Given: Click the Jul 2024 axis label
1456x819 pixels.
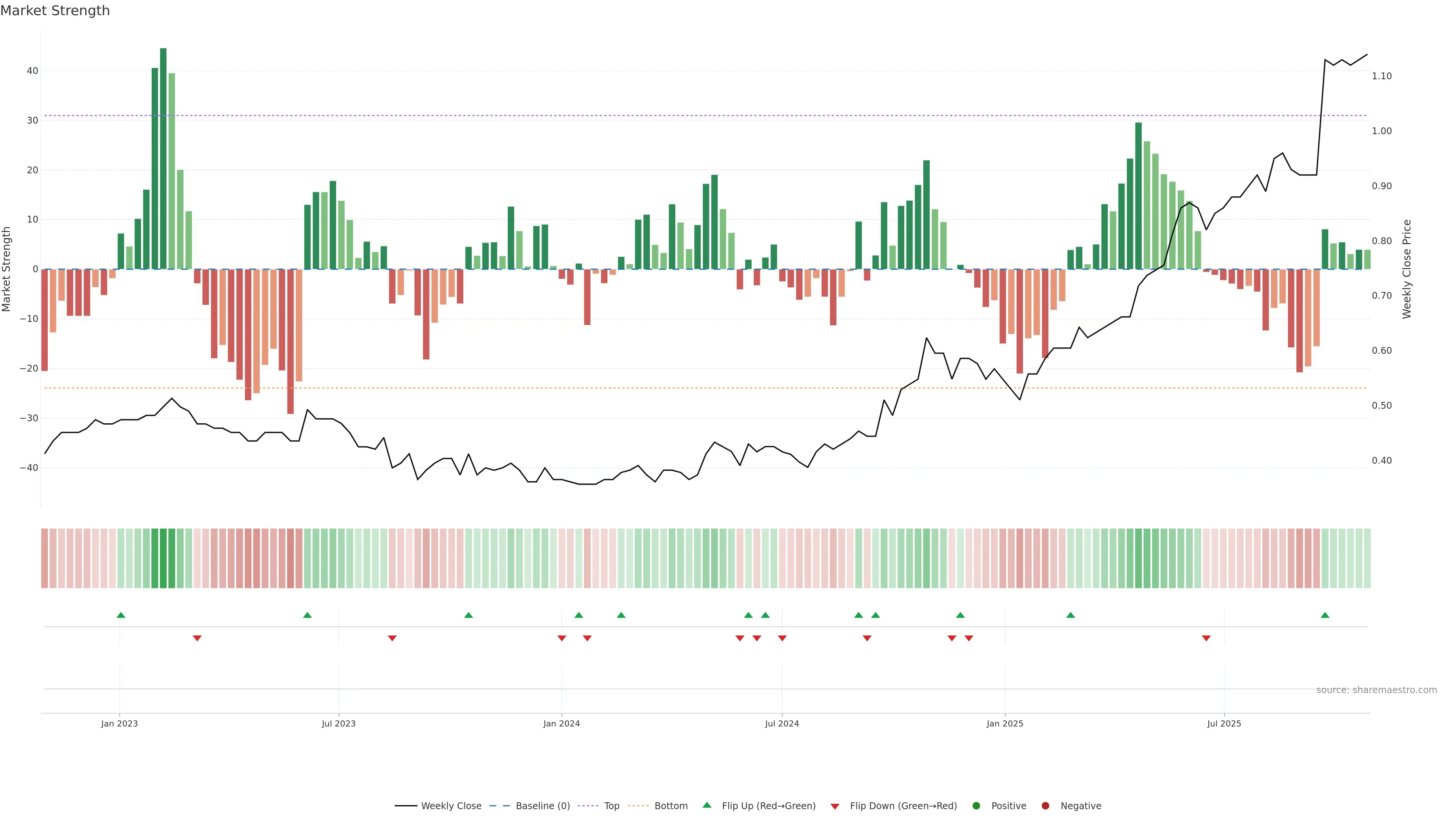Looking at the screenshot, I should coord(782,723).
